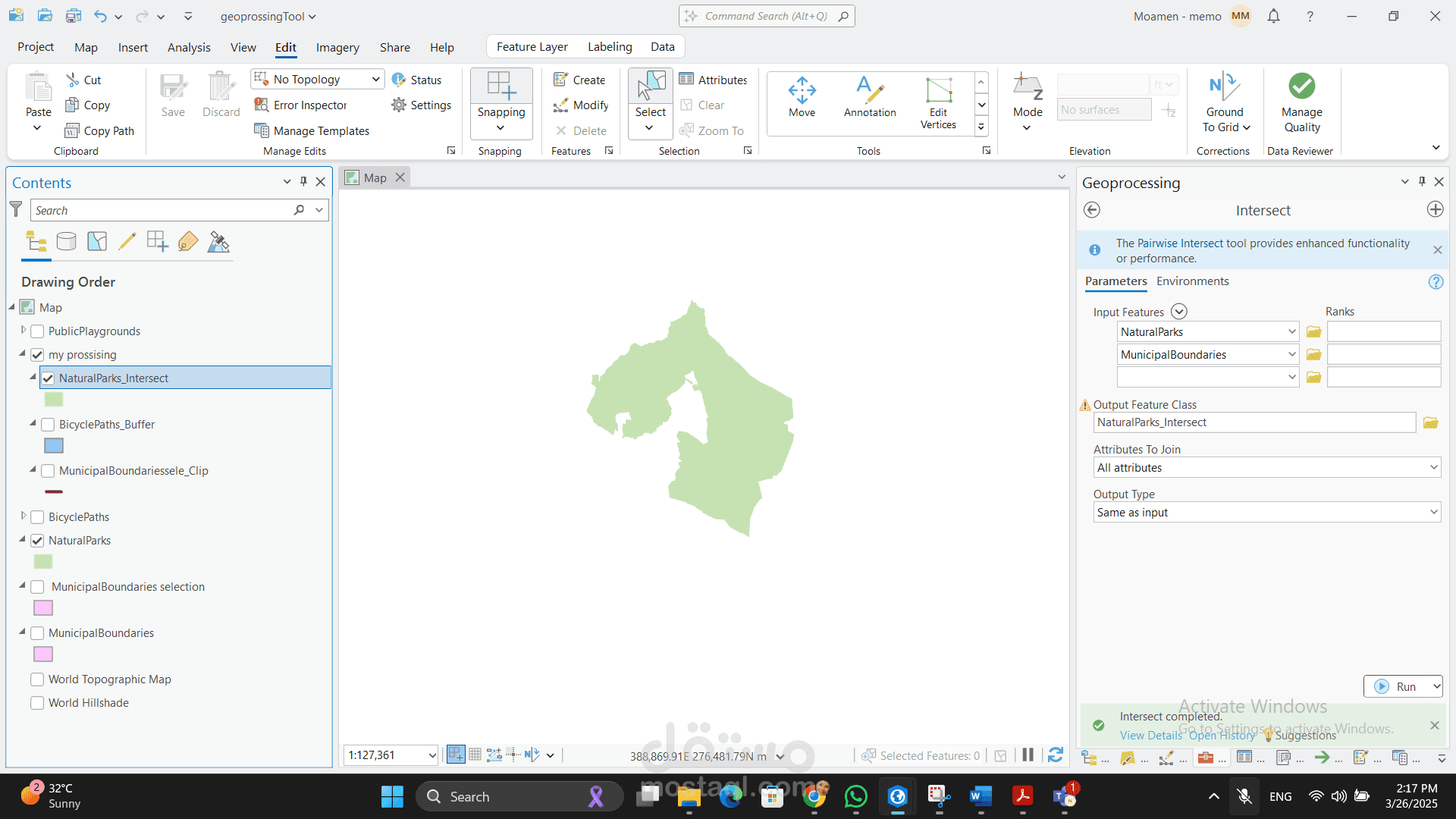This screenshot has height=819, width=1456.
Task: Click the Status edit icon
Action: pyautogui.click(x=416, y=80)
